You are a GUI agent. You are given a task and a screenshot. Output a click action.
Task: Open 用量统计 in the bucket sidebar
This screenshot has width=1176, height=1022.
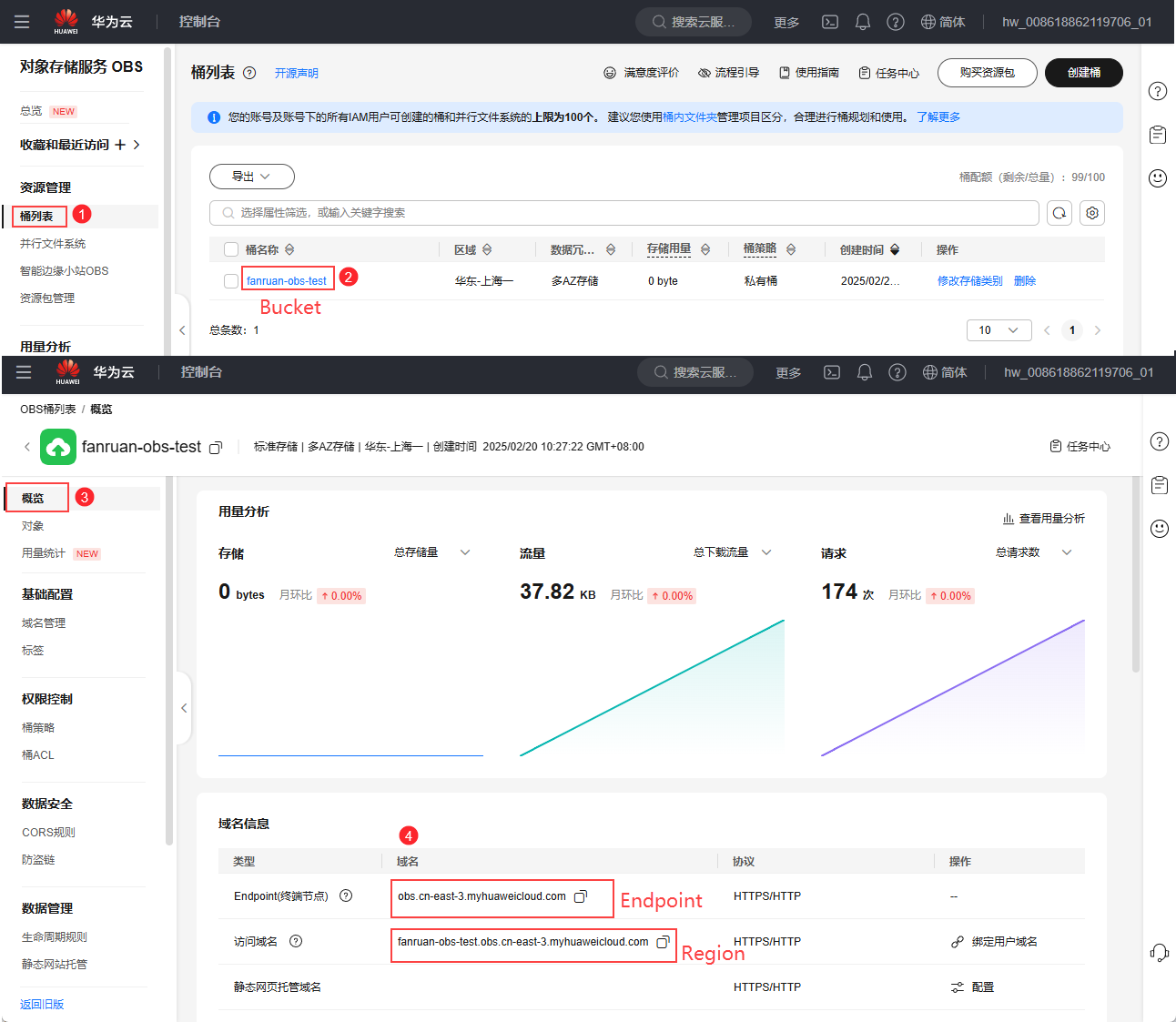[44, 553]
